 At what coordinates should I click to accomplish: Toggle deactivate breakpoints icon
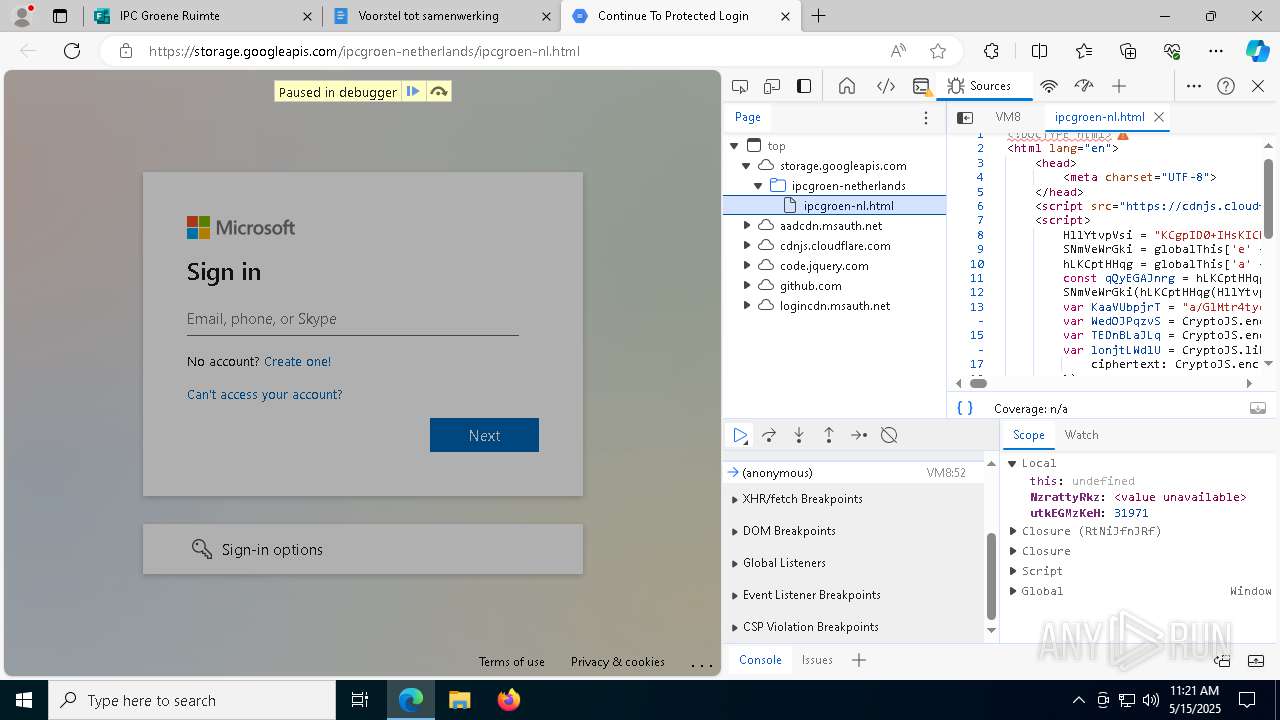(889, 435)
